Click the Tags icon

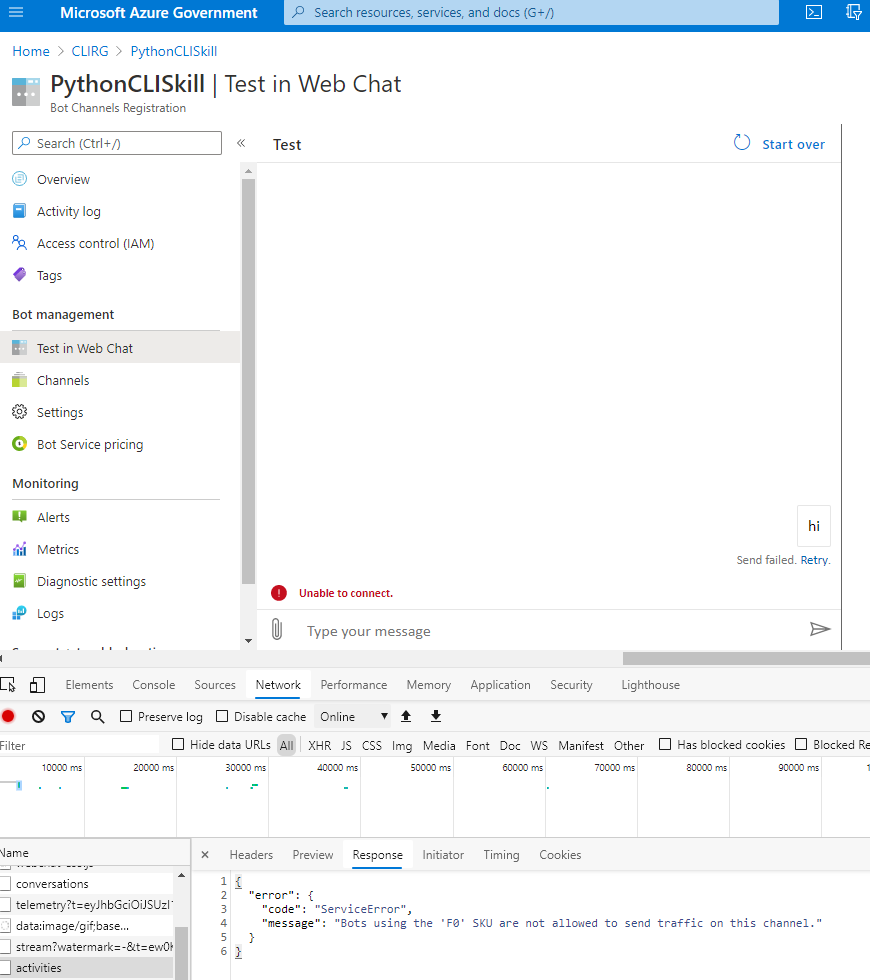20,274
